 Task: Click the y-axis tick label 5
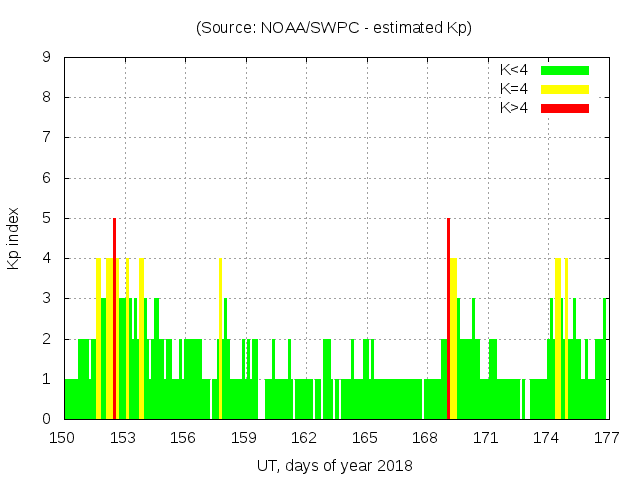(47, 218)
